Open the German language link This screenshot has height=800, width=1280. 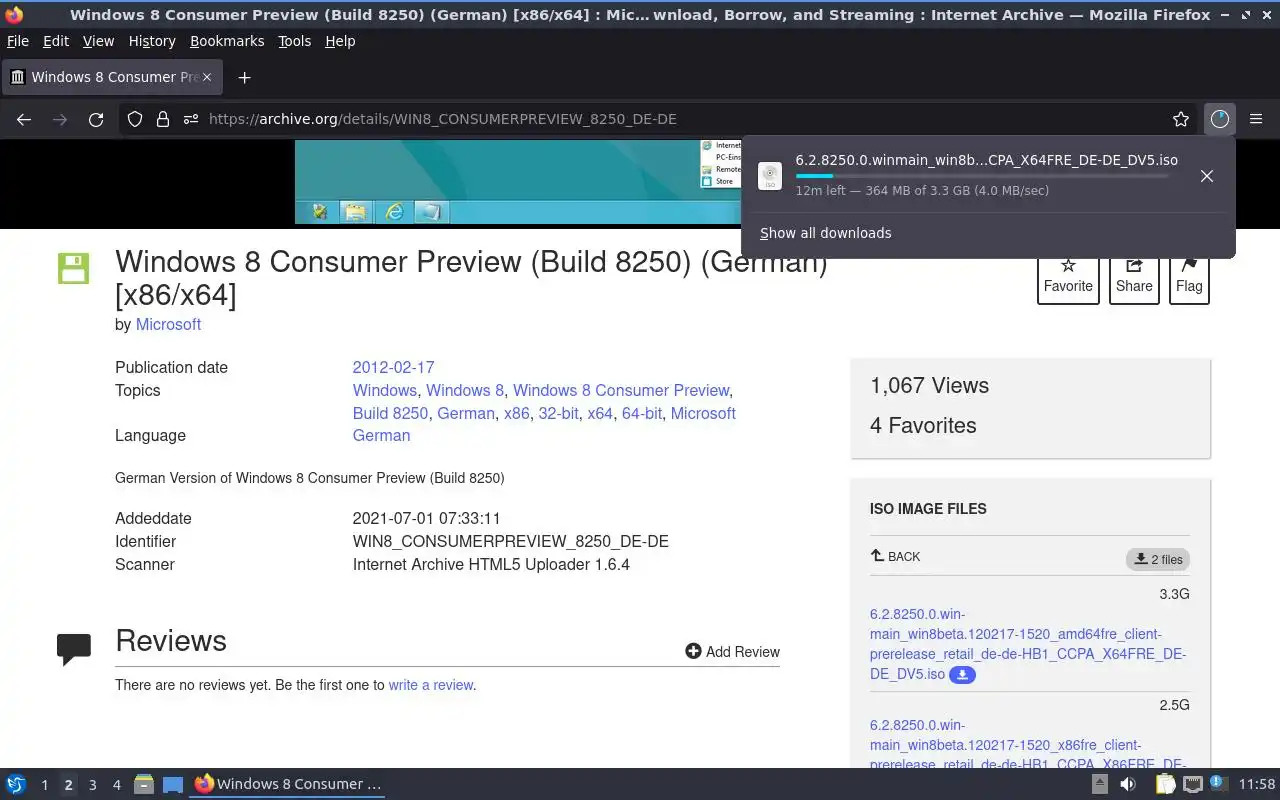(x=381, y=436)
